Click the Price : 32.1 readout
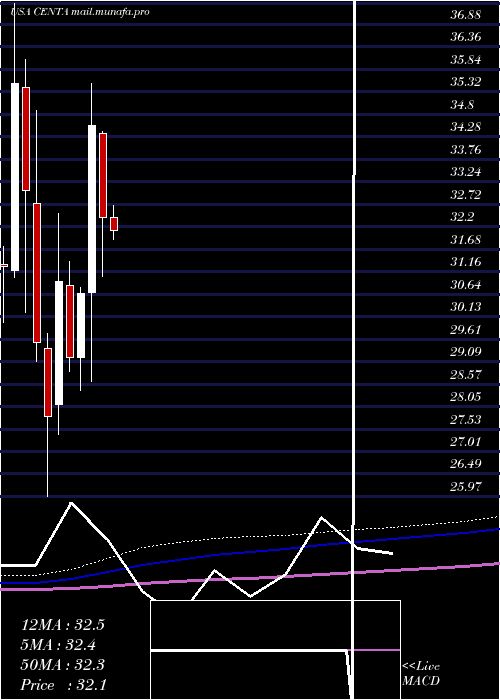500x700 pixels. 63,684
